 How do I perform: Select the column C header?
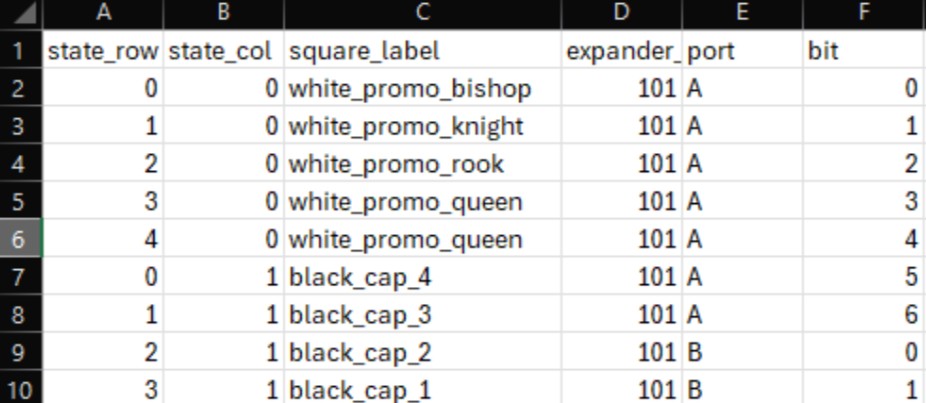422,13
